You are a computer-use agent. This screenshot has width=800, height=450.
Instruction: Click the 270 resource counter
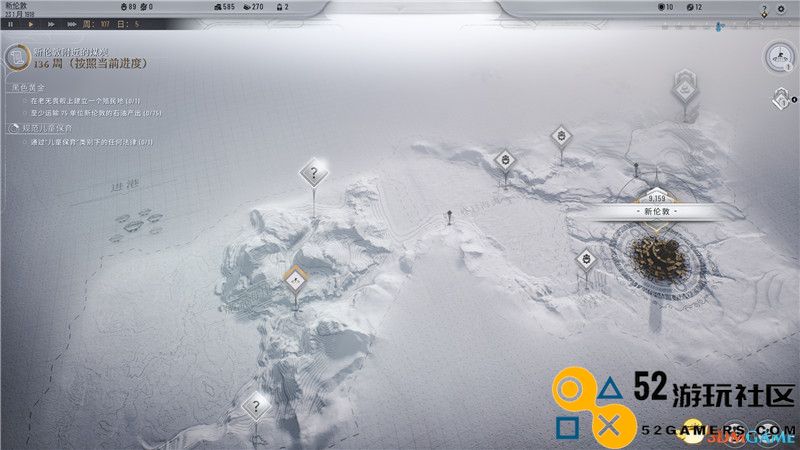click(x=254, y=7)
